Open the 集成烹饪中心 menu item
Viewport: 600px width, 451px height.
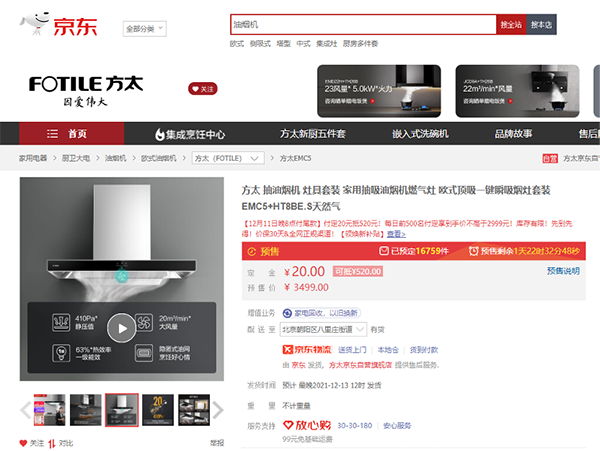pos(190,134)
